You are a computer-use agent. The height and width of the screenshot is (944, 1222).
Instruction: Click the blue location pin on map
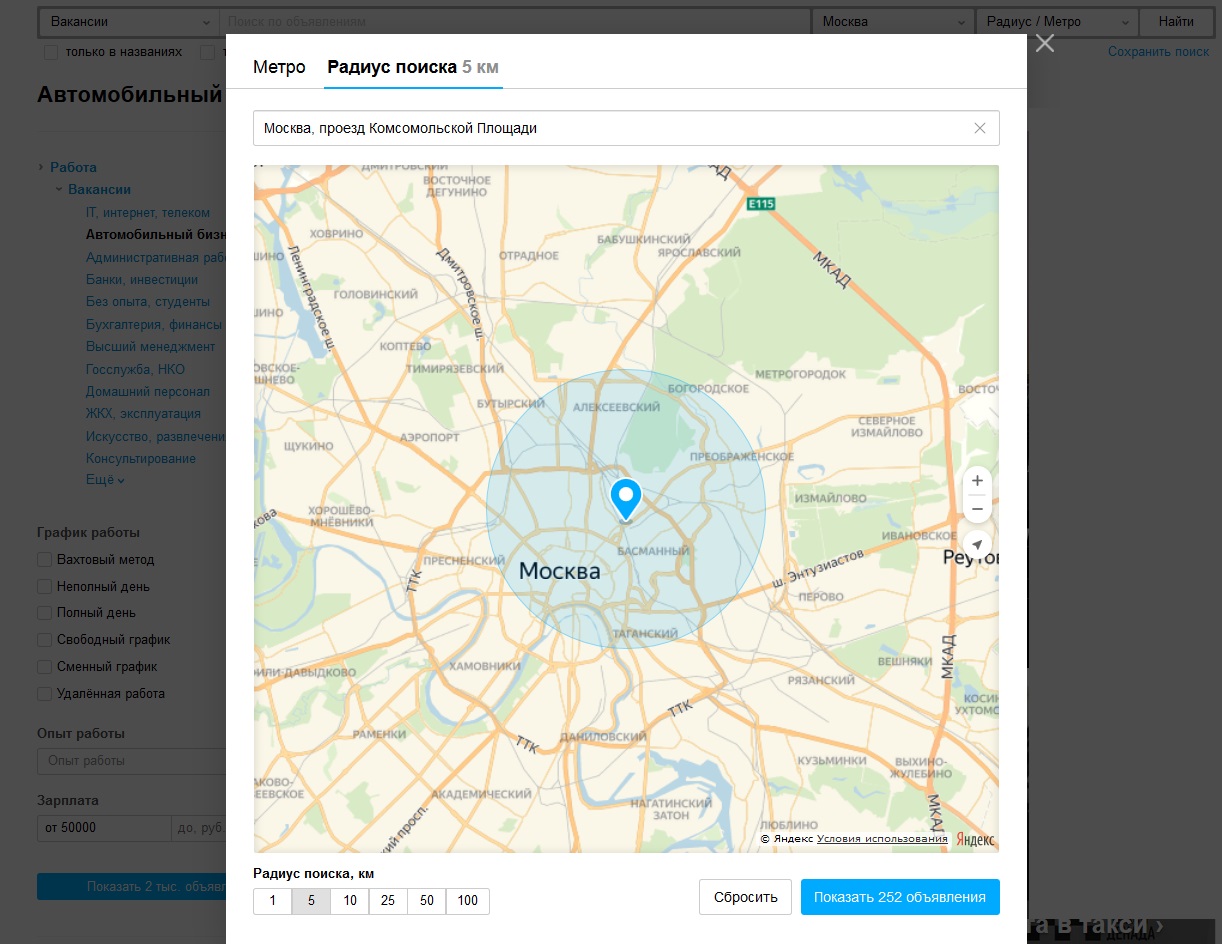pyautogui.click(x=626, y=497)
